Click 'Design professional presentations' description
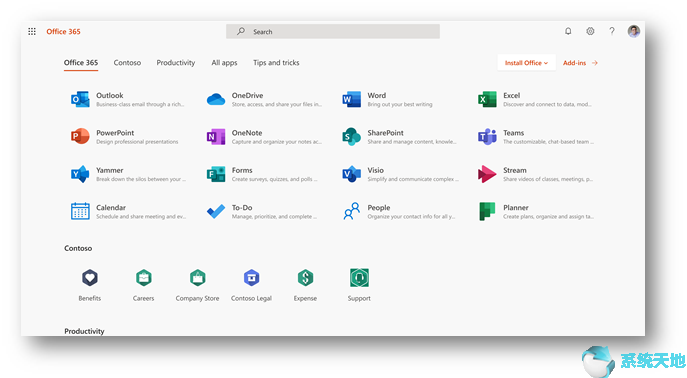The image size is (687, 378). [137, 142]
